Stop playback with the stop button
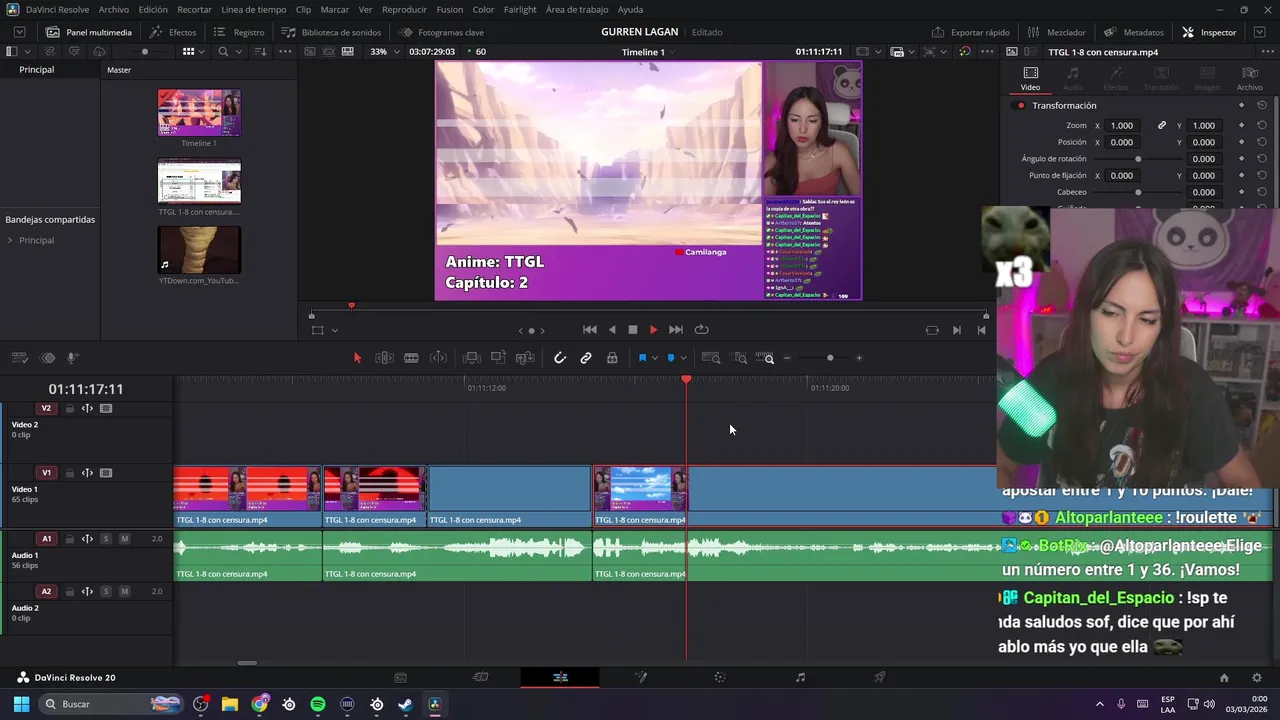 coord(632,330)
